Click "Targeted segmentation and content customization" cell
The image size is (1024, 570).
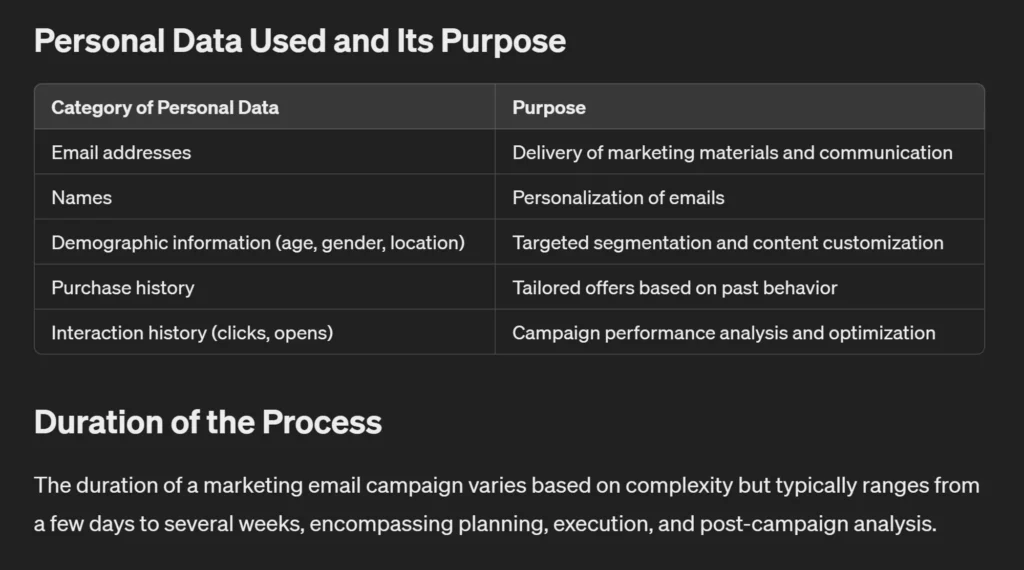(x=728, y=243)
